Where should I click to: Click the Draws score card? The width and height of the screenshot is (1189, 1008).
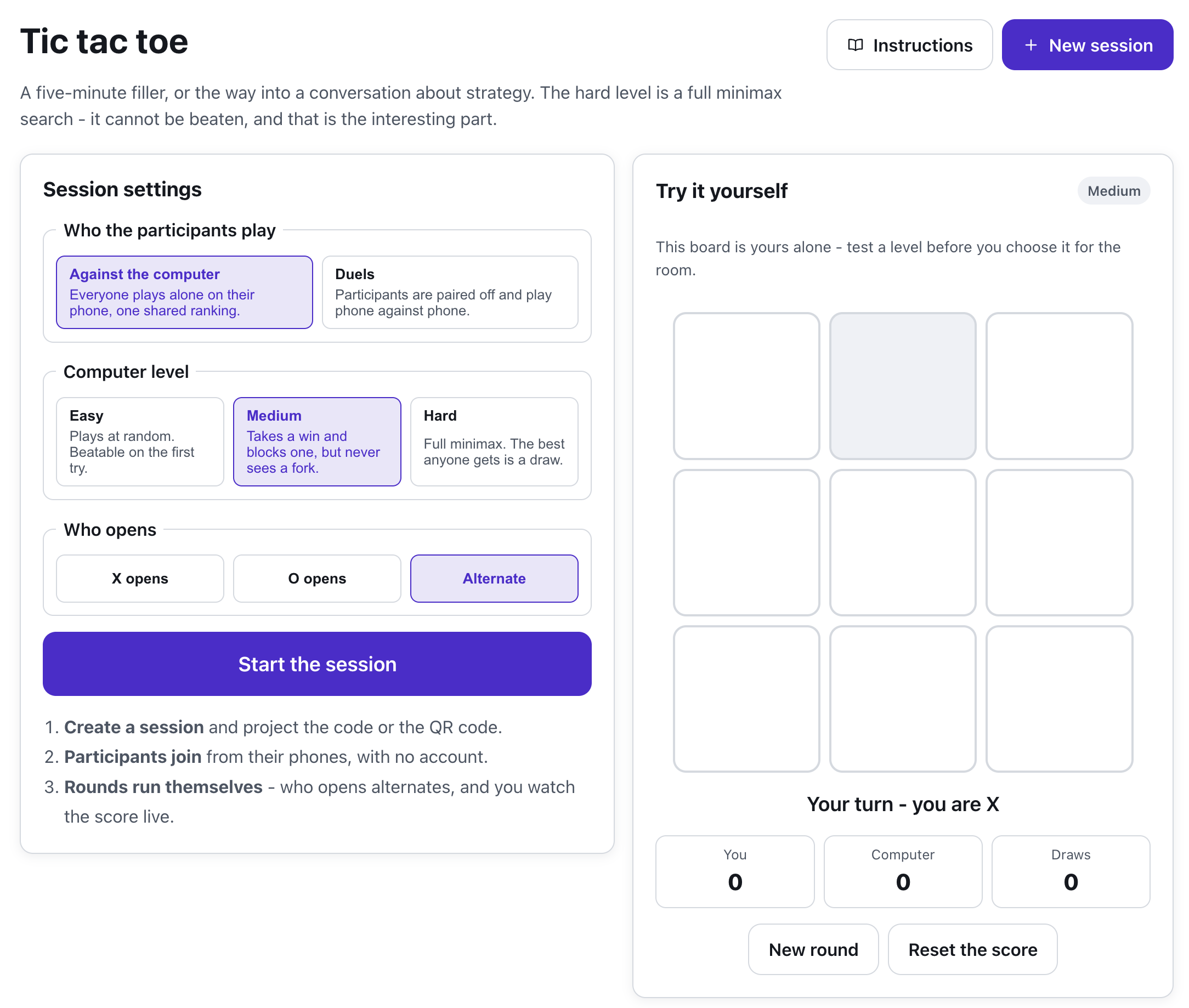point(1071,871)
